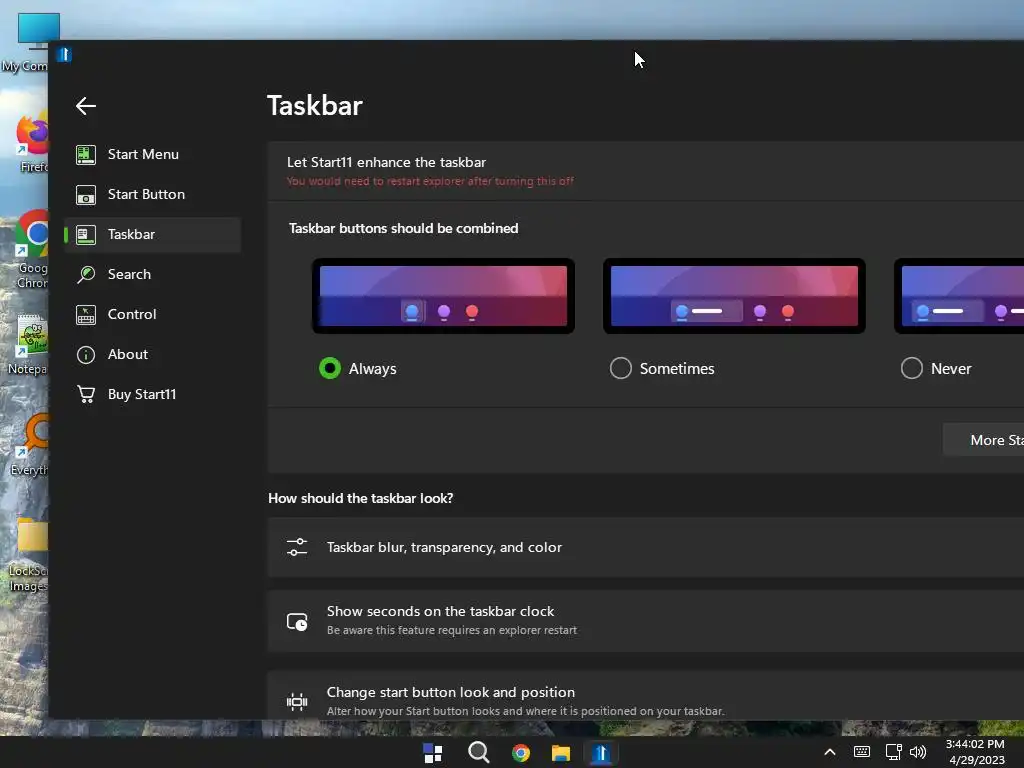Screen dimensions: 1024x768
Task: Click the sliders icon beside taskbar blur
Action: pos(297,547)
